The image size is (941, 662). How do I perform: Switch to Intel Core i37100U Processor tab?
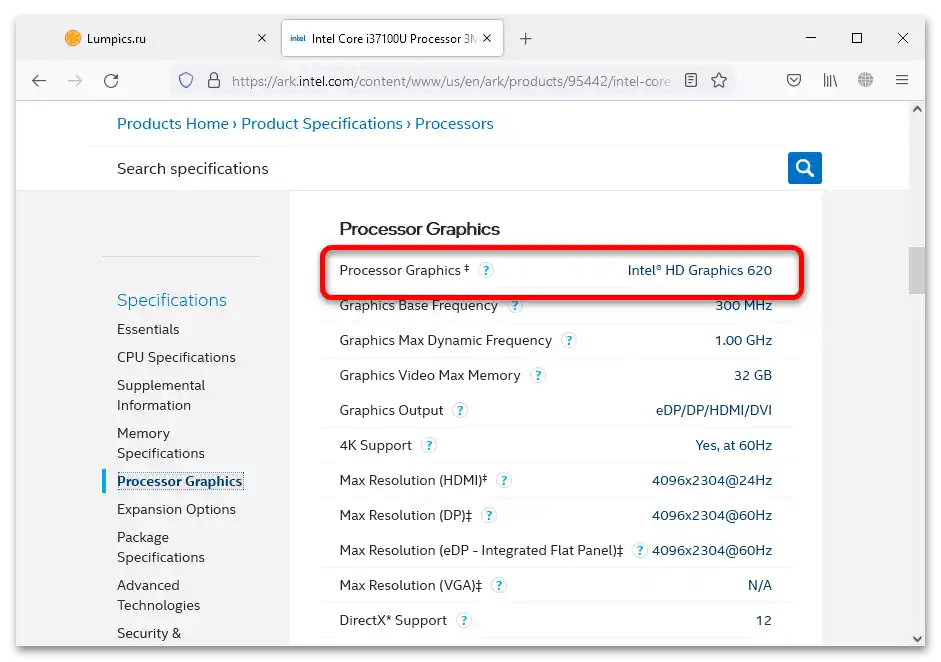pos(392,38)
